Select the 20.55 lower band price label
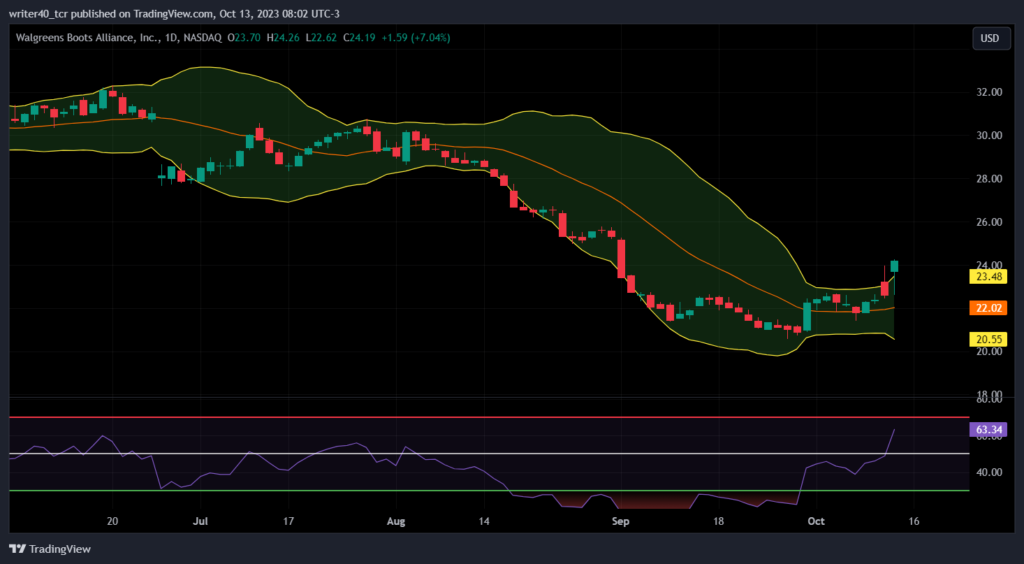1024x564 pixels. click(x=988, y=339)
